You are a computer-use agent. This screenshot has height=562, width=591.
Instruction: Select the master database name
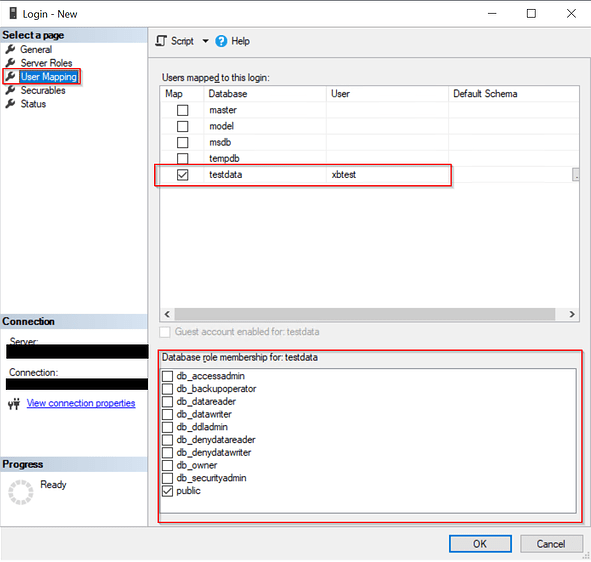[x=223, y=110]
